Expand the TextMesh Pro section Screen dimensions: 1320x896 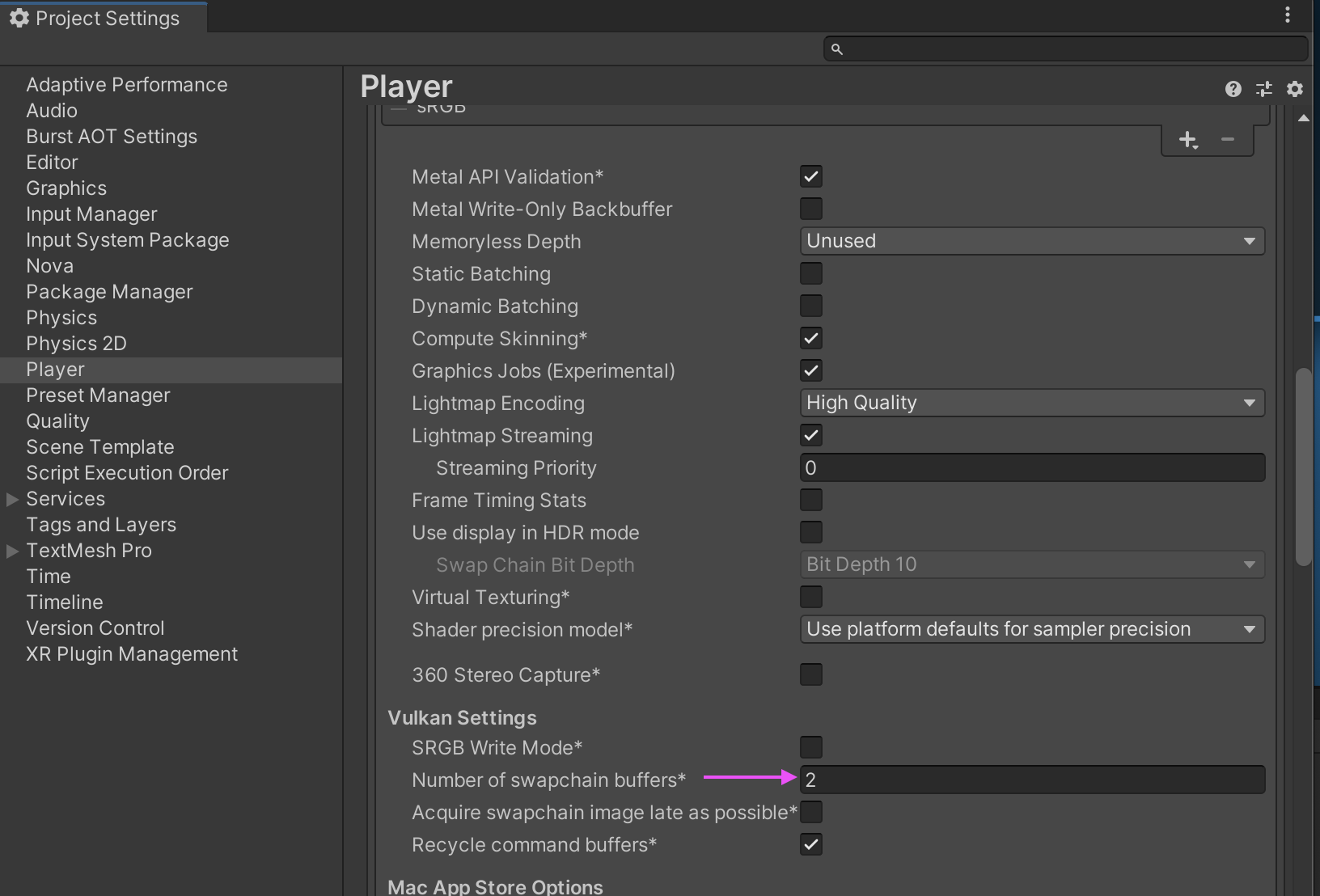(11, 551)
